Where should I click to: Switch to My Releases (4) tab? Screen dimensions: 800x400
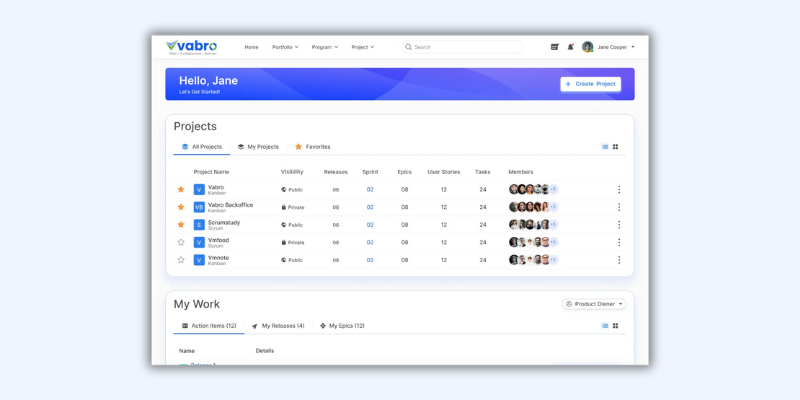coord(278,326)
